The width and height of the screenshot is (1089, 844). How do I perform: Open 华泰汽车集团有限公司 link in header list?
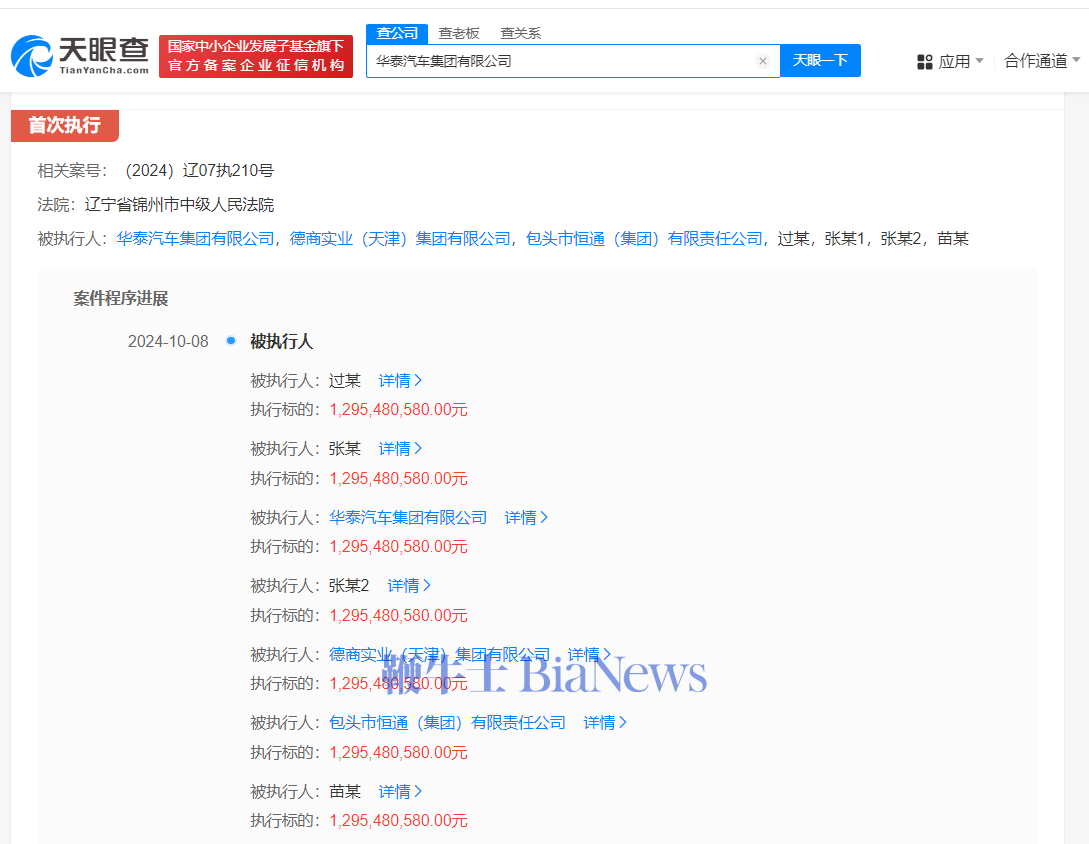pos(195,239)
